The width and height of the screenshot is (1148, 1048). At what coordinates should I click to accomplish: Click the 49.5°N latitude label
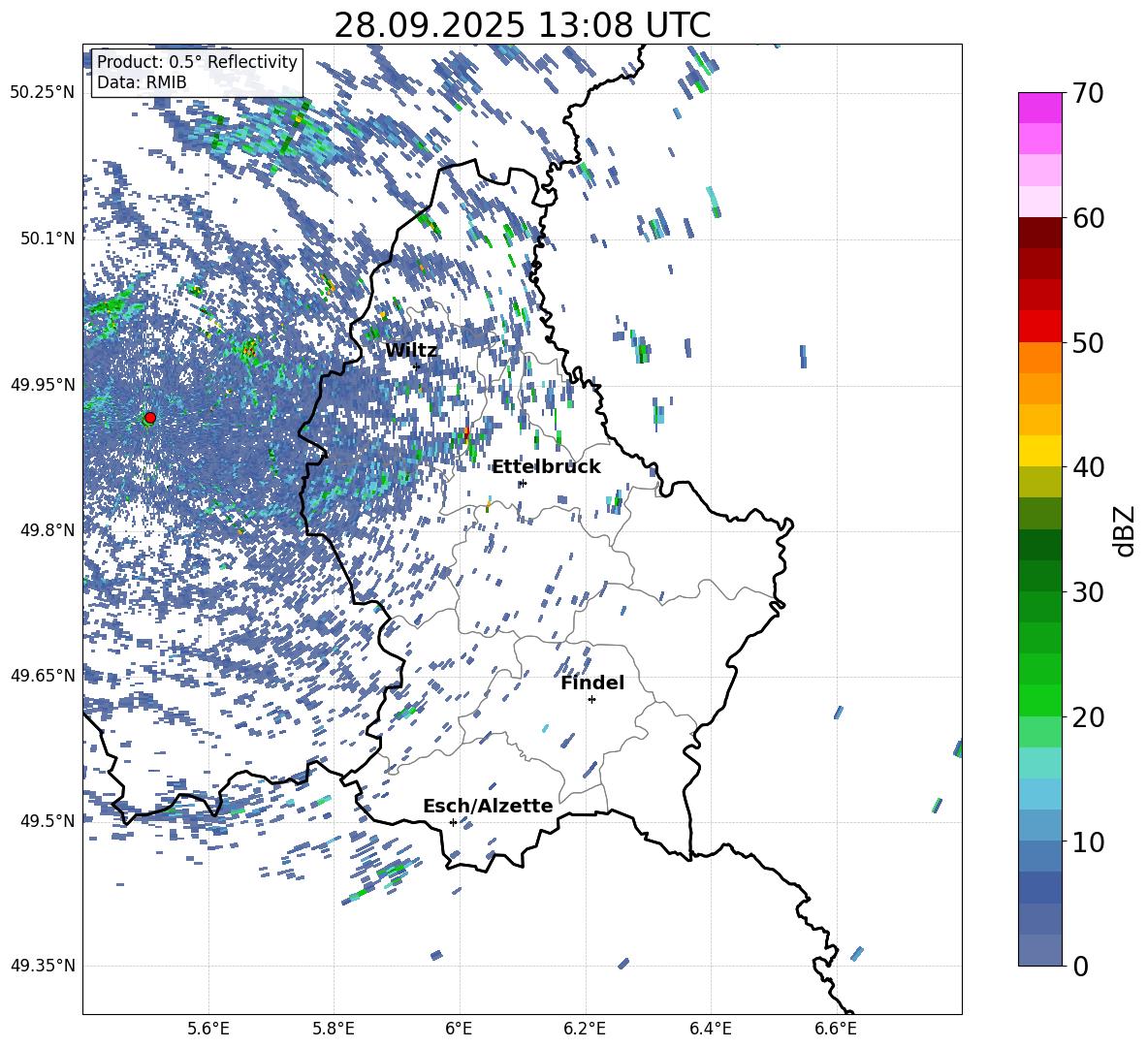[48, 820]
